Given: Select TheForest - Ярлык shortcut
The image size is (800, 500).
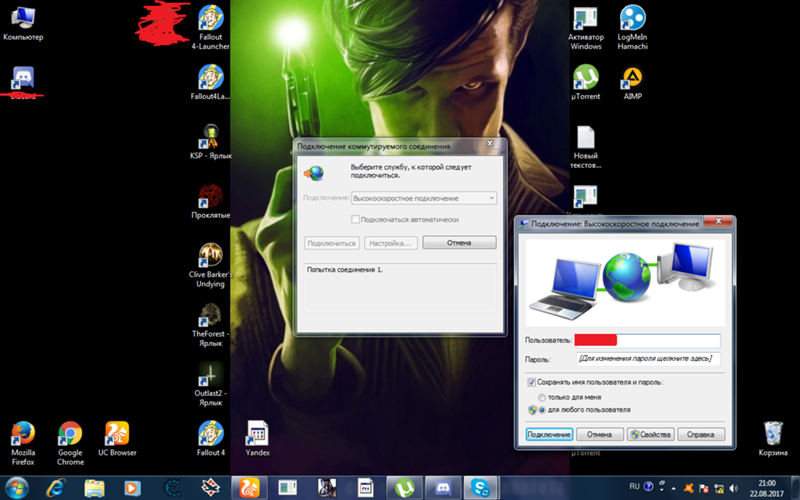Looking at the screenshot, I should coord(210,324).
